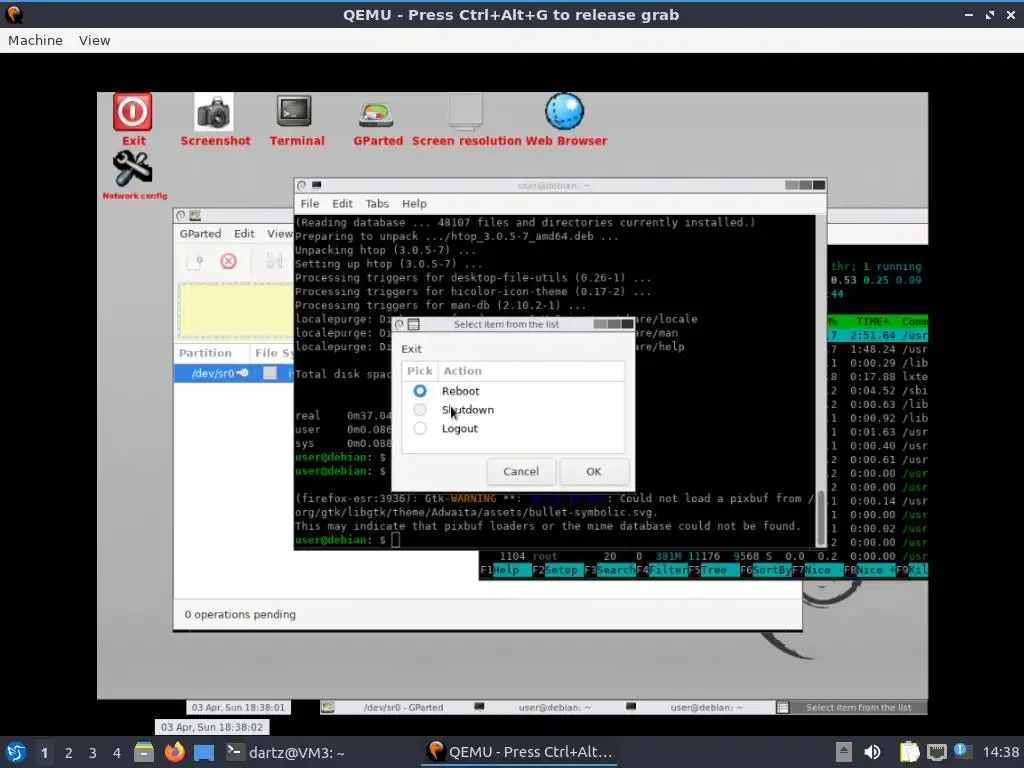Open the clipboard manager tray icon

pyautogui.click(x=909, y=752)
